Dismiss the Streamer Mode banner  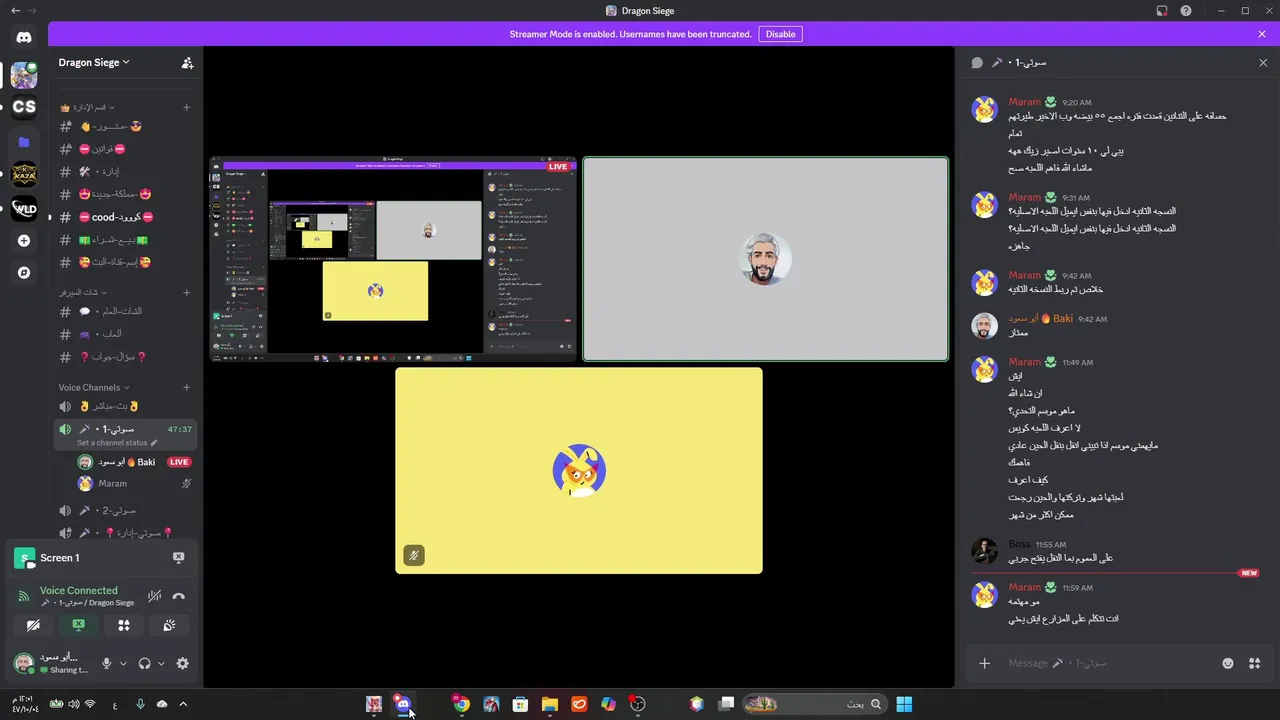[x=1262, y=34]
